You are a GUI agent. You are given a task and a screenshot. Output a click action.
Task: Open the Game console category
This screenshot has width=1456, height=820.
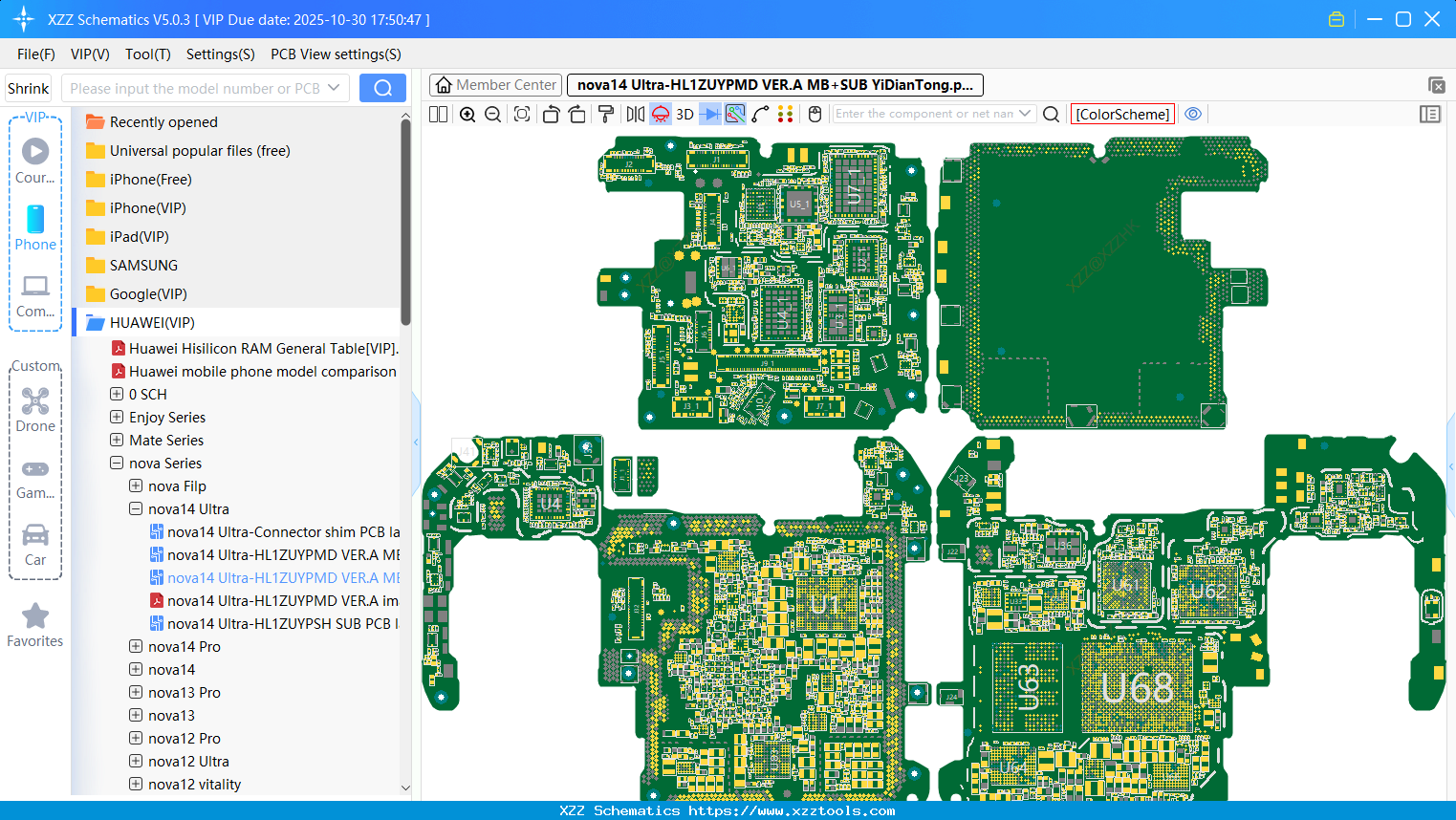point(35,479)
